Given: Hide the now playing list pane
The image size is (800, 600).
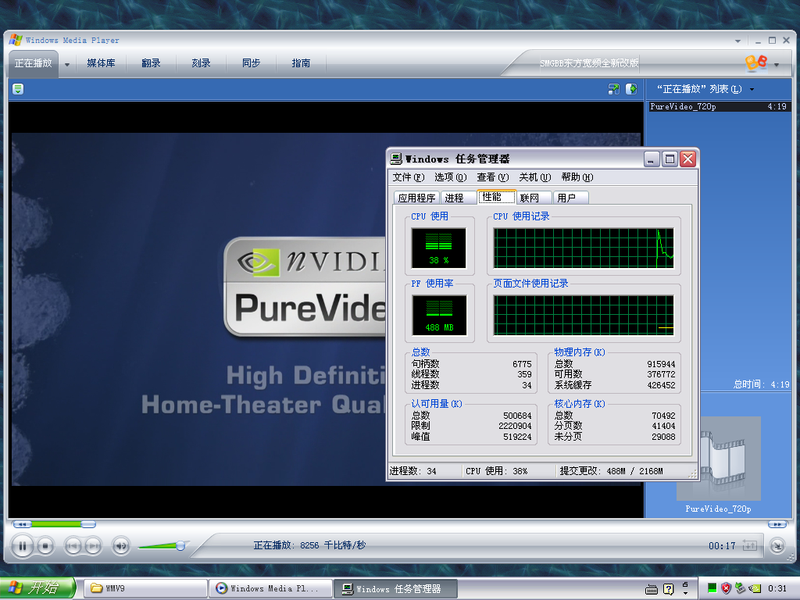Looking at the screenshot, I should pyautogui.click(x=632, y=89).
